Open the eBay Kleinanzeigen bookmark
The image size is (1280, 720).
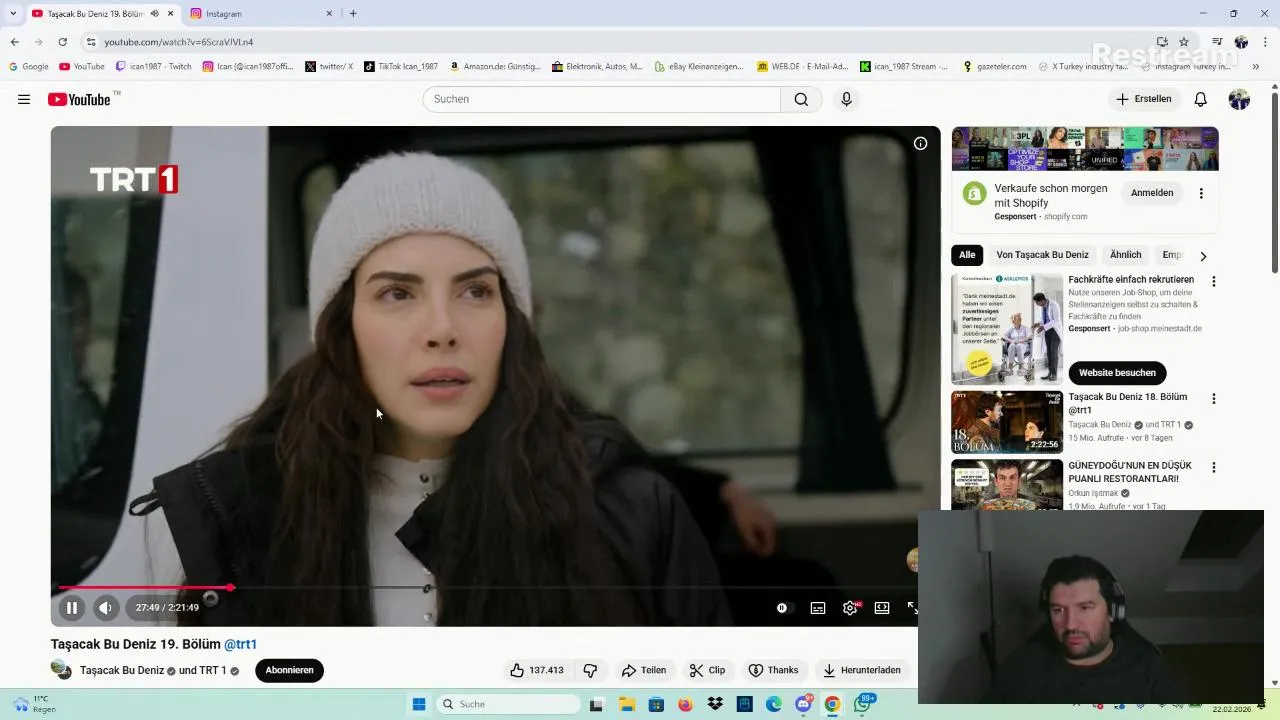[x=699, y=67]
